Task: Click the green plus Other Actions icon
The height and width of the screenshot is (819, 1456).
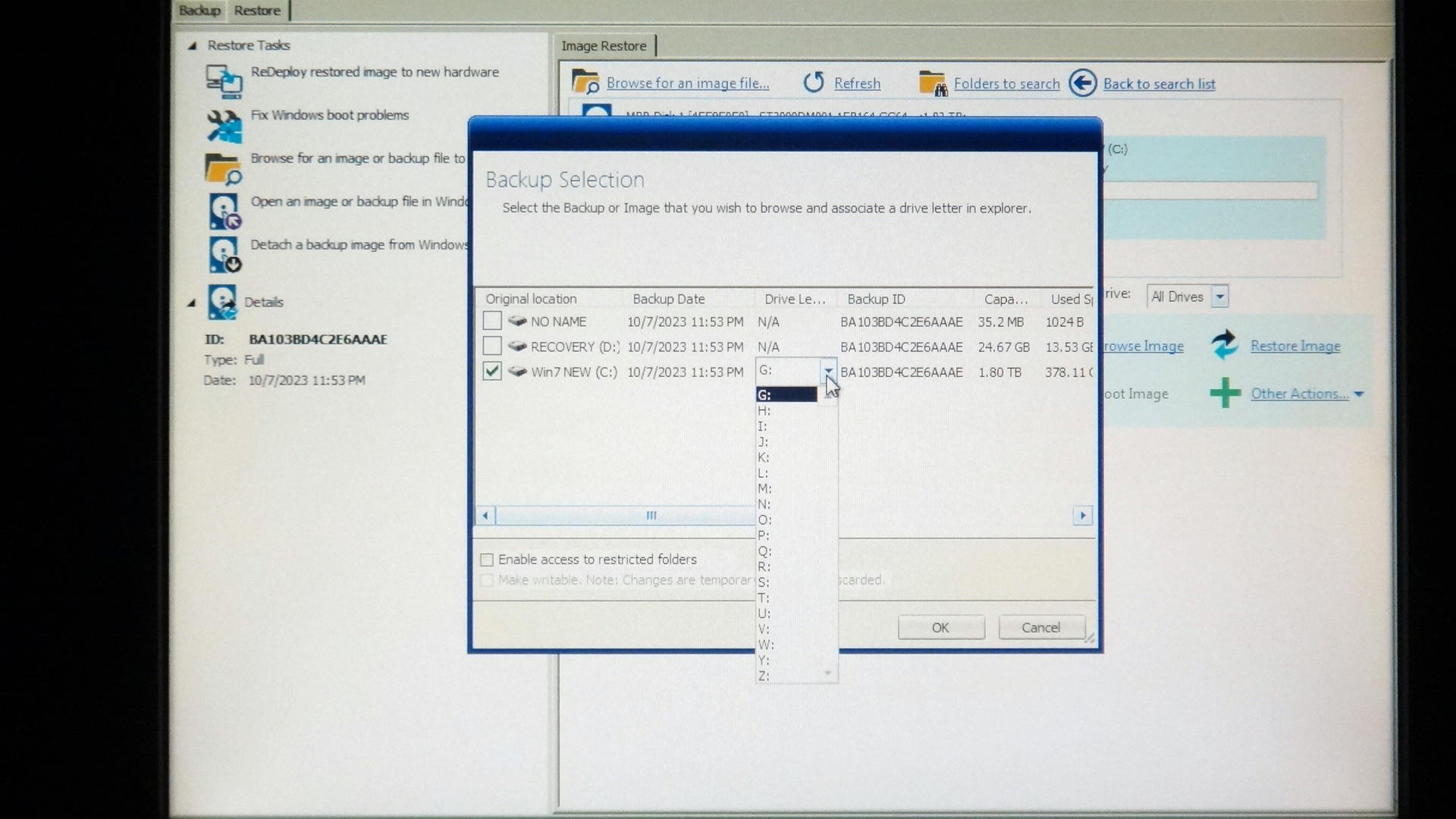Action: [1225, 393]
